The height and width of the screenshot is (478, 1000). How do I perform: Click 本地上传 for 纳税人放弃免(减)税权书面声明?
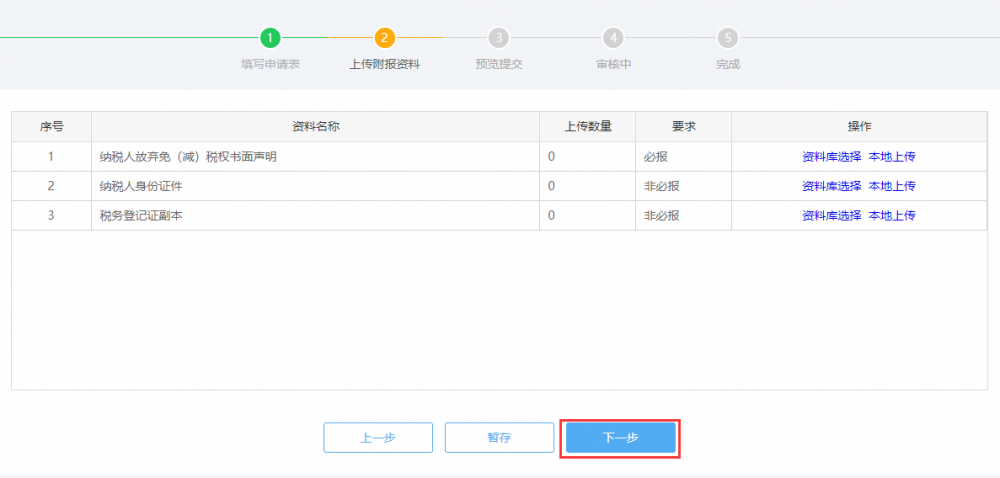(892, 157)
